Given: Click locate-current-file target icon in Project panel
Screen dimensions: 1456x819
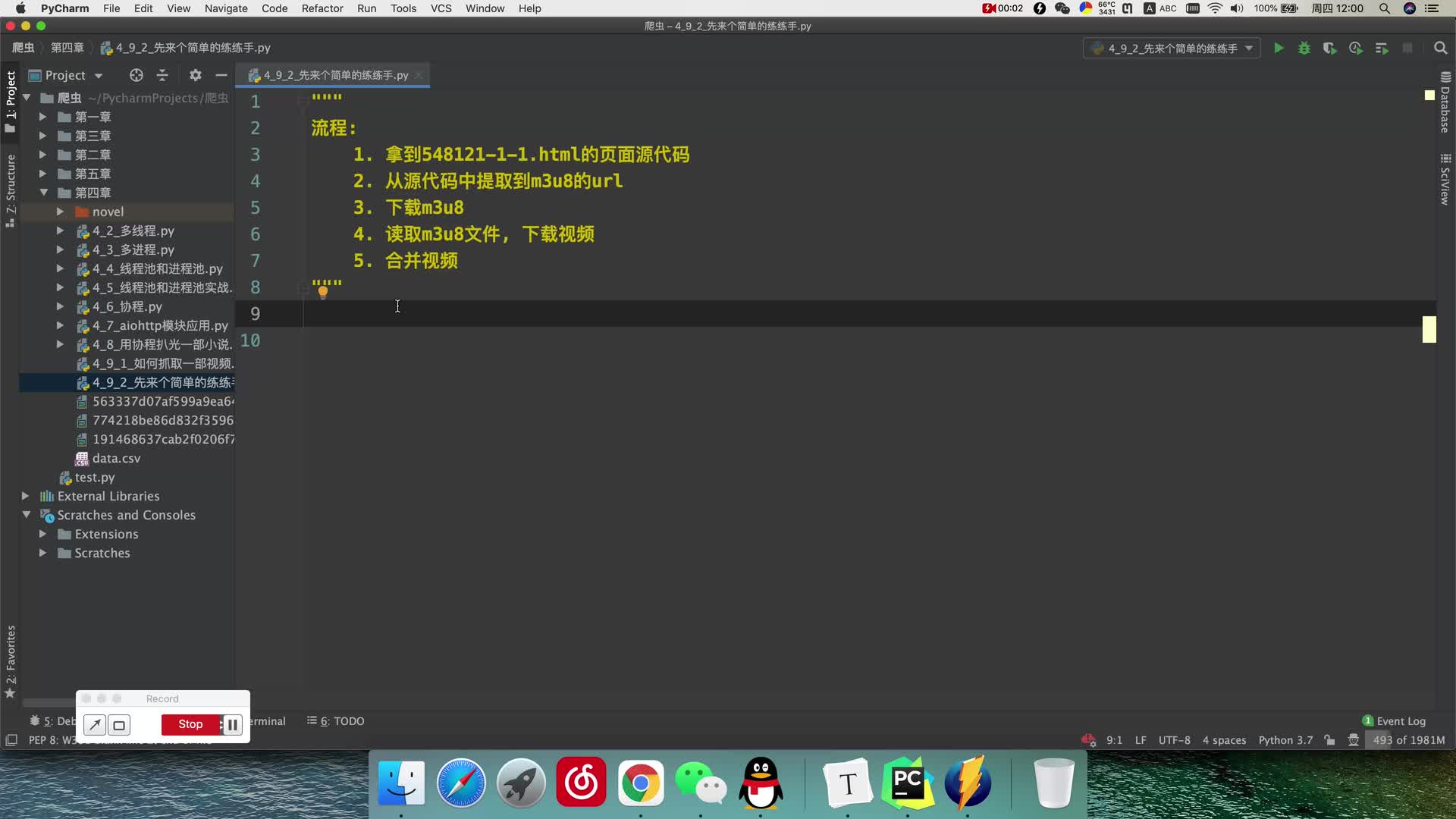Looking at the screenshot, I should click(x=136, y=75).
